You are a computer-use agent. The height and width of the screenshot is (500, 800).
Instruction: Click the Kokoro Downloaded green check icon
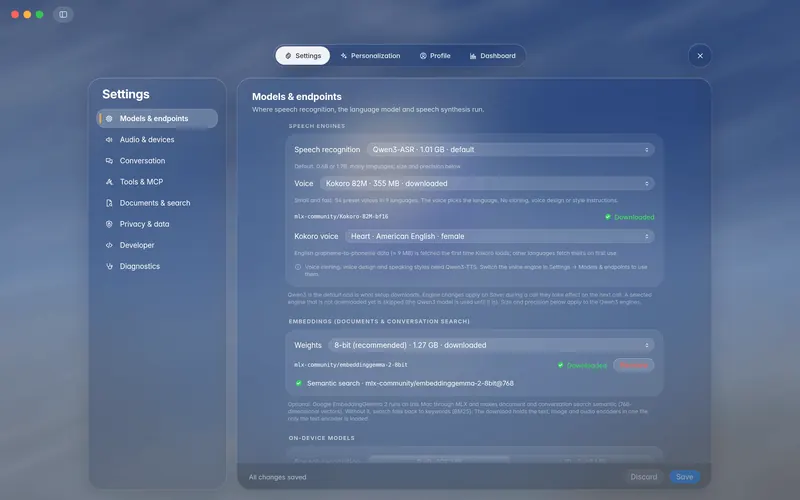(x=608, y=217)
